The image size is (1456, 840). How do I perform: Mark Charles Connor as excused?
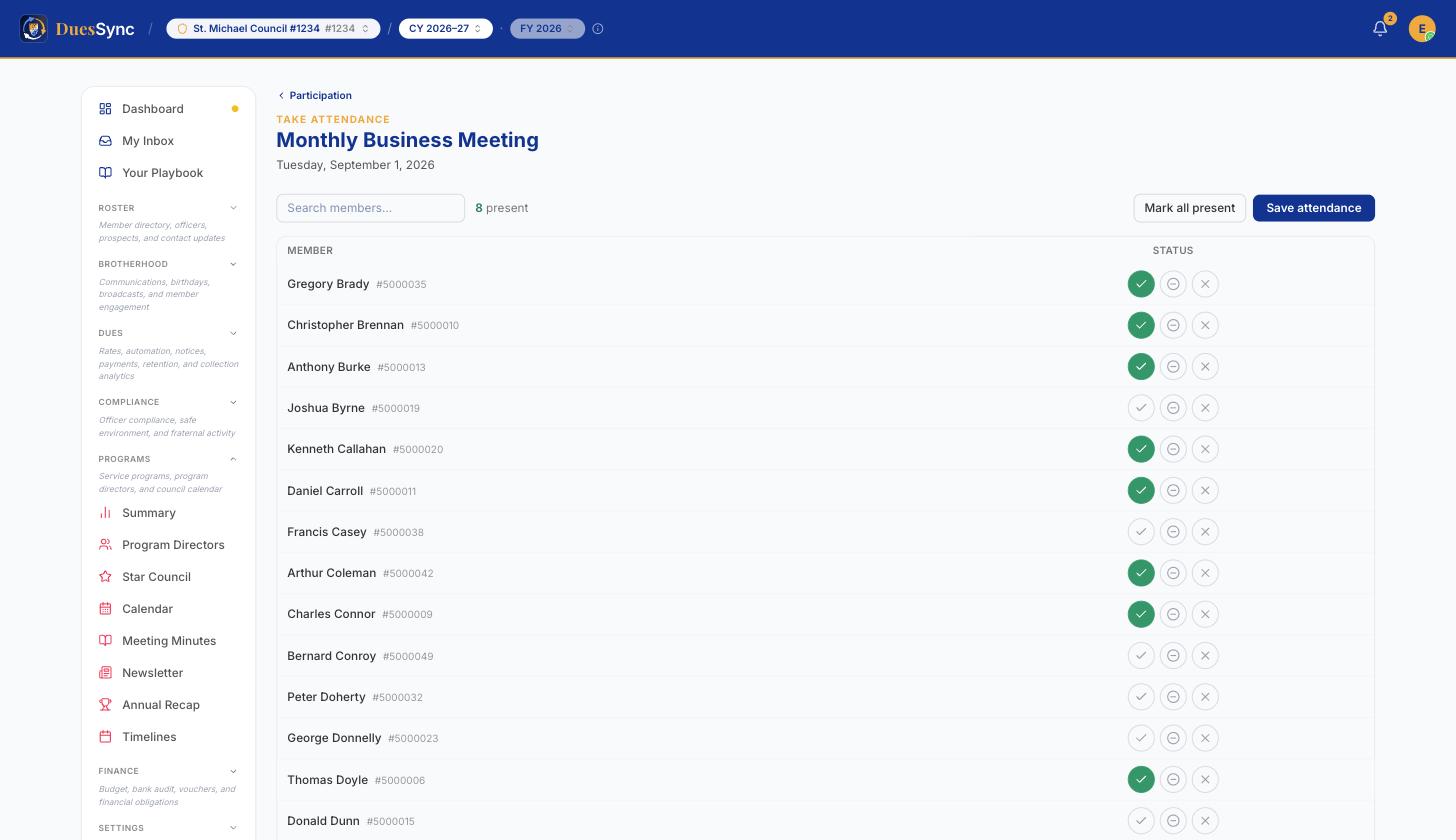[1173, 614]
